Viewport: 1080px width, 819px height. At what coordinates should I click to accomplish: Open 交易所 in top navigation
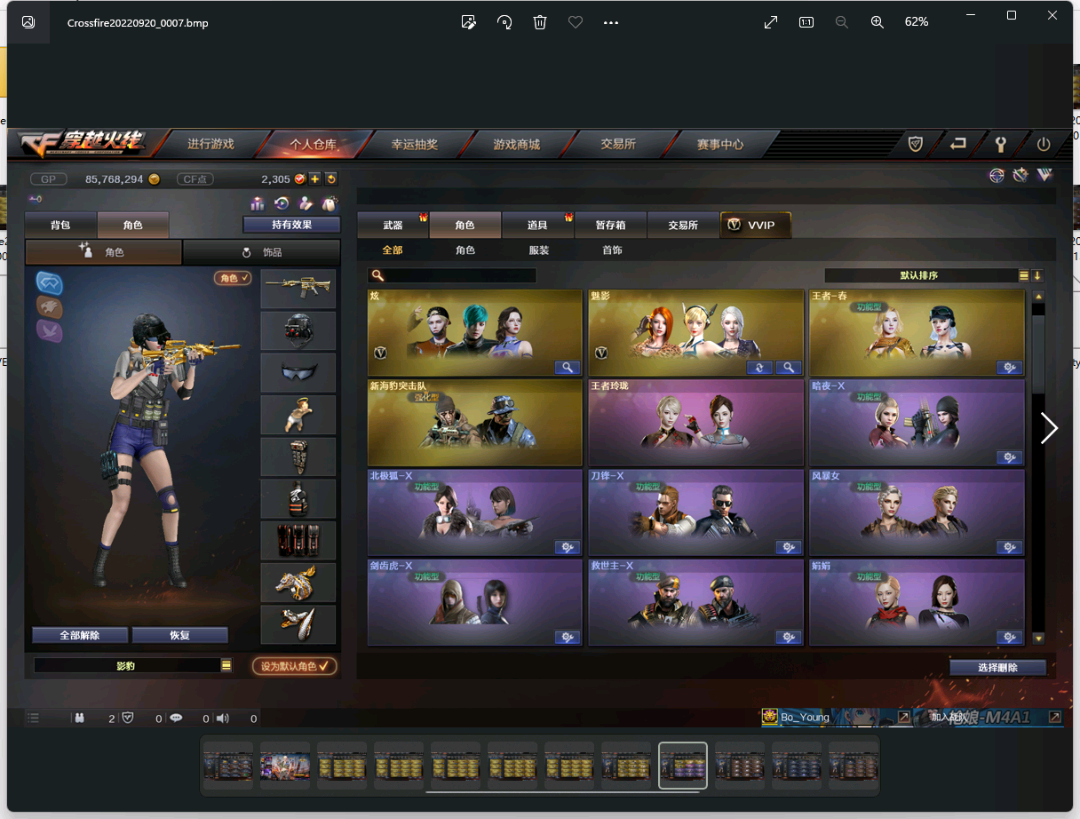[618, 144]
